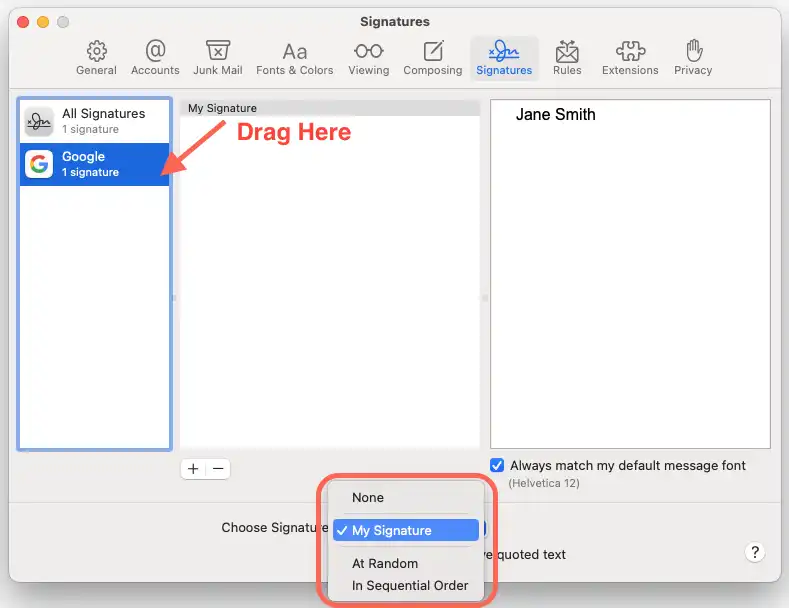The width and height of the screenshot is (789, 608).
Task: Click the minus button to remove signature
Action: coord(218,468)
